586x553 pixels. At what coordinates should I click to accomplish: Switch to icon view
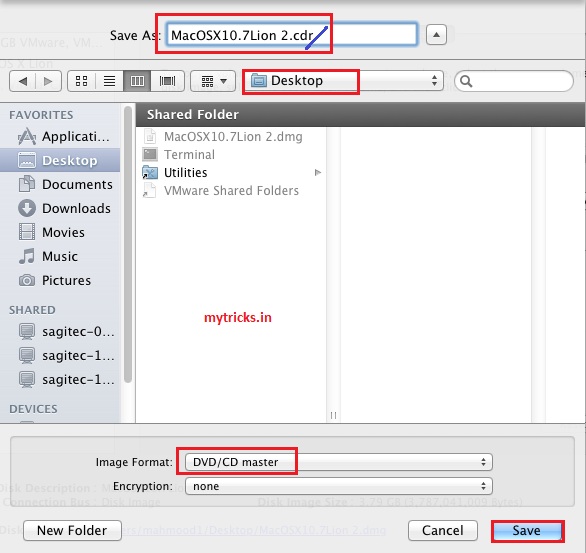81,81
